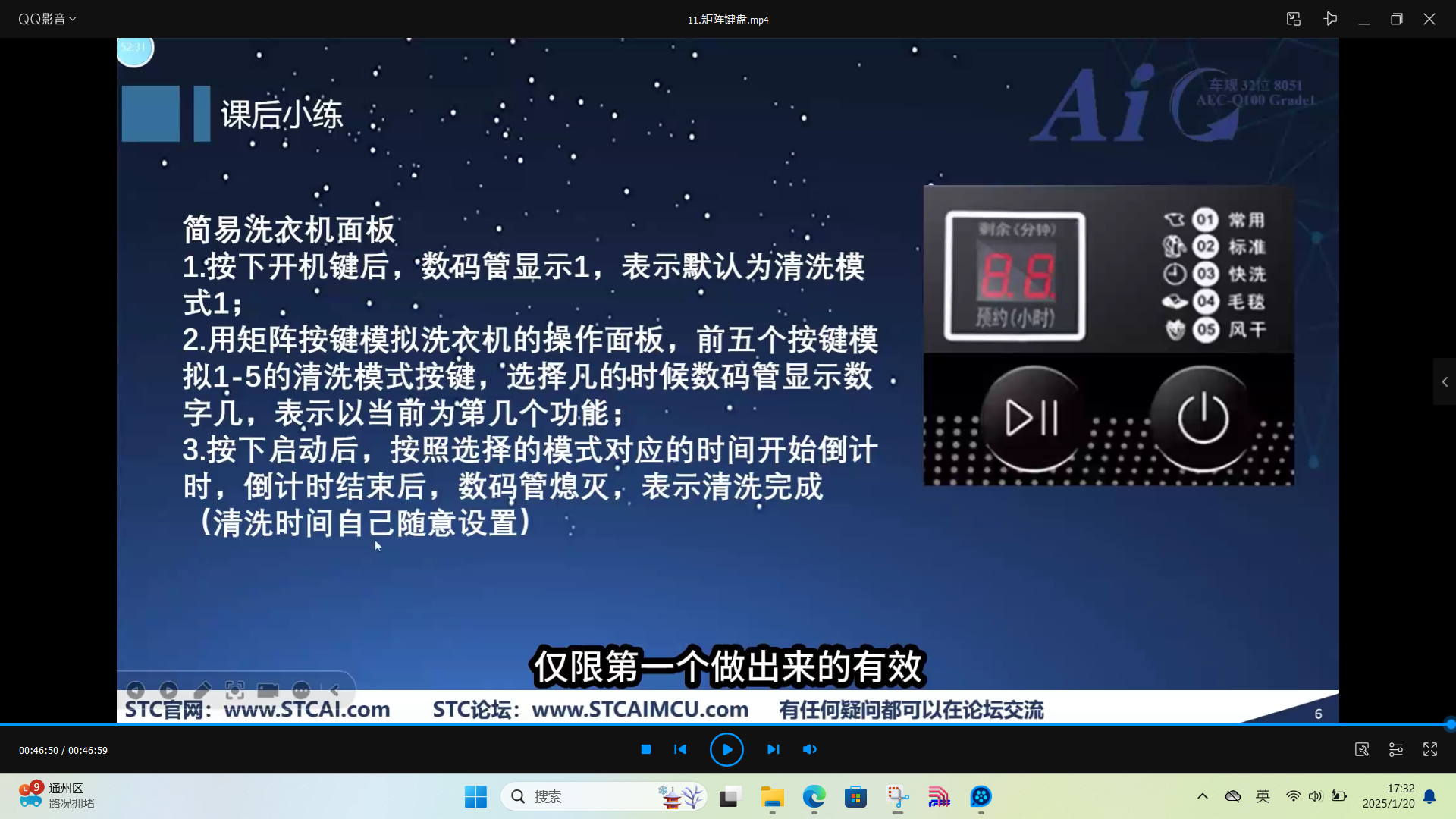Stop video playback
Image resolution: width=1456 pixels, height=819 pixels.
[x=646, y=749]
